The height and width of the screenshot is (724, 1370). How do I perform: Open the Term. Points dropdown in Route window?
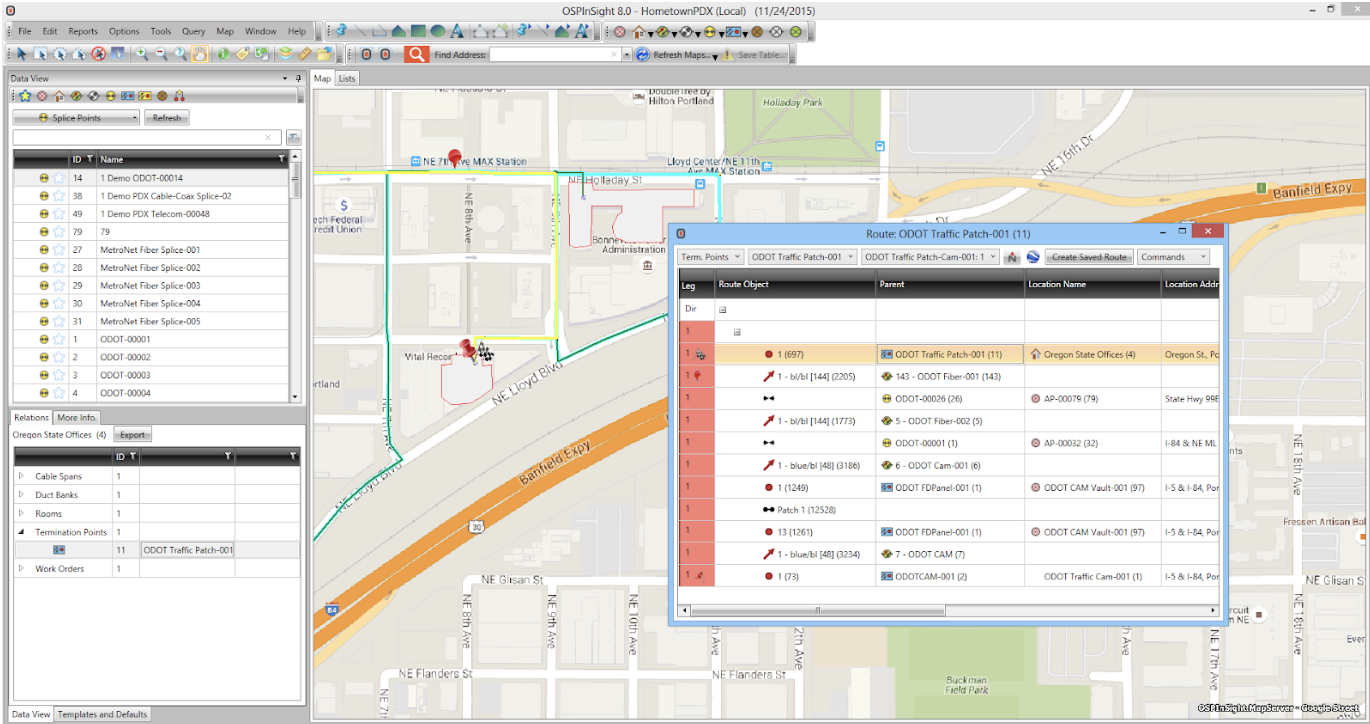click(710, 257)
